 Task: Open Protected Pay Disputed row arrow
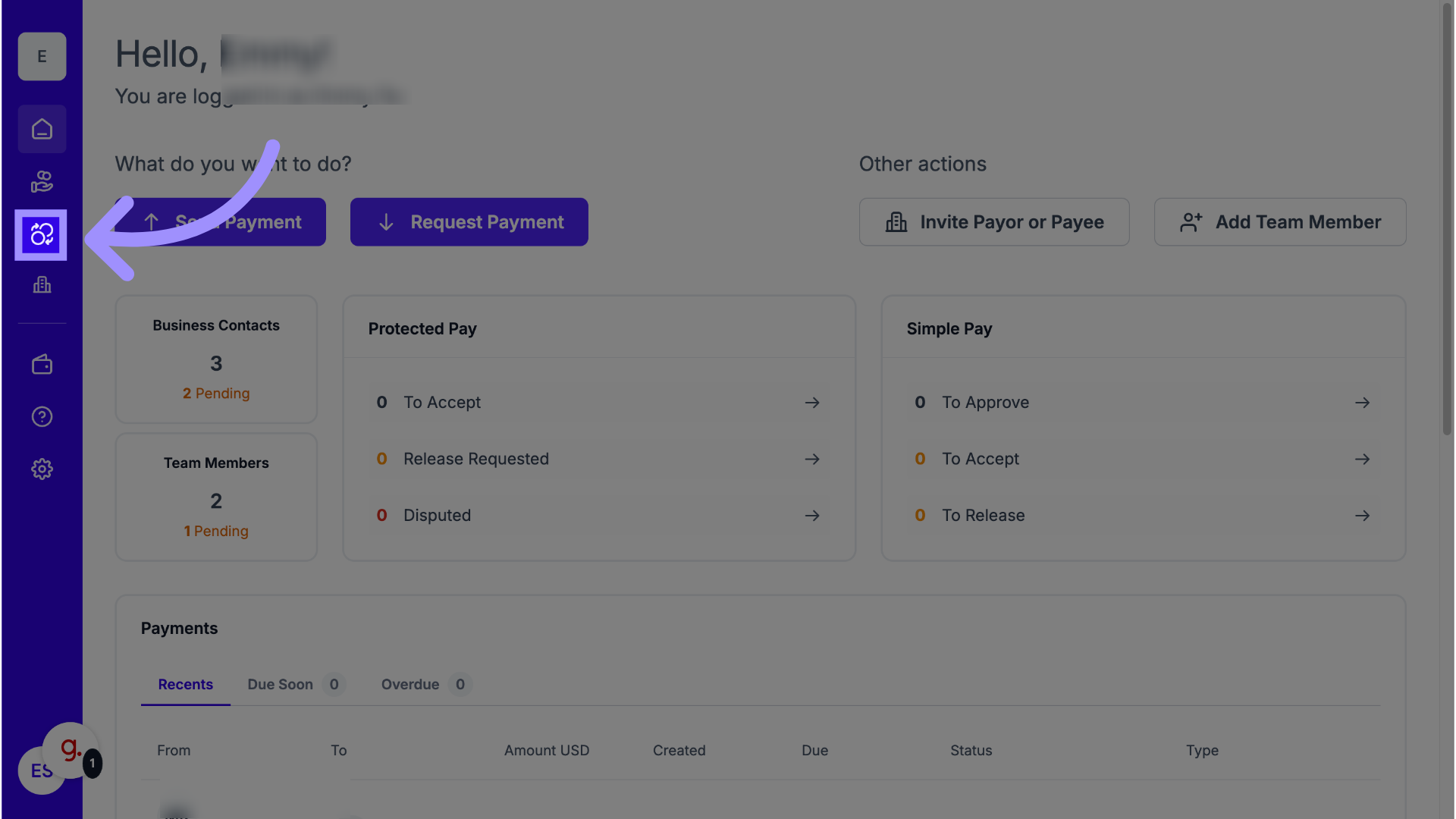click(811, 516)
